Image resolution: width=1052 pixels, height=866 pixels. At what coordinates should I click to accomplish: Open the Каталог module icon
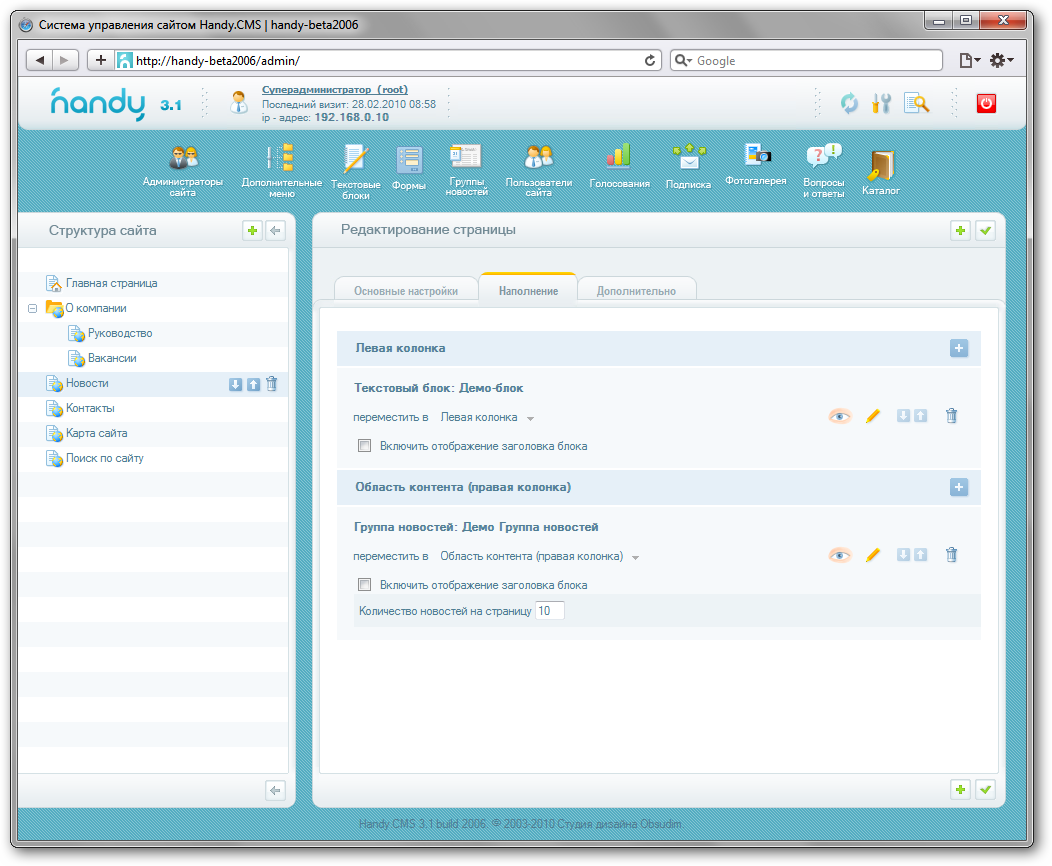click(x=881, y=166)
